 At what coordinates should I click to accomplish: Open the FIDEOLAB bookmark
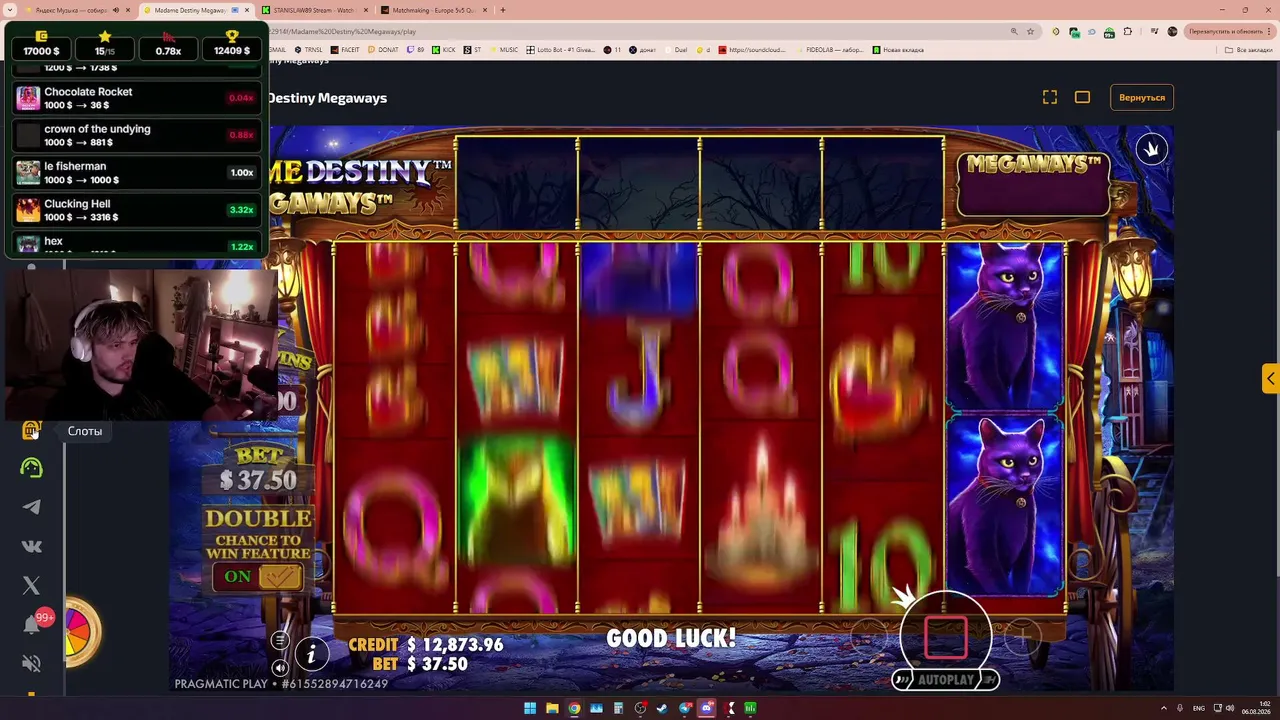830,50
